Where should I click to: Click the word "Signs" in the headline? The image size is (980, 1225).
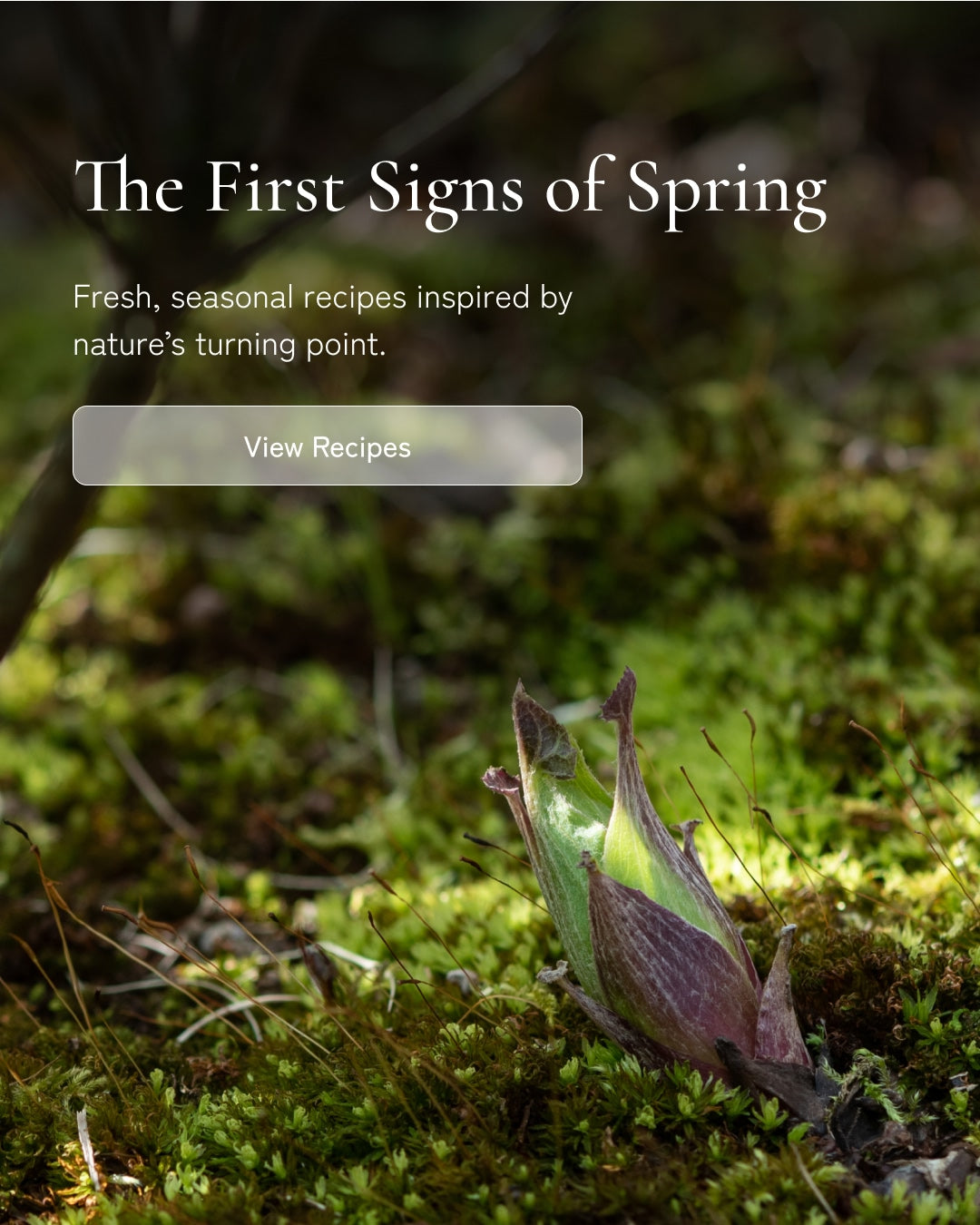(x=446, y=193)
